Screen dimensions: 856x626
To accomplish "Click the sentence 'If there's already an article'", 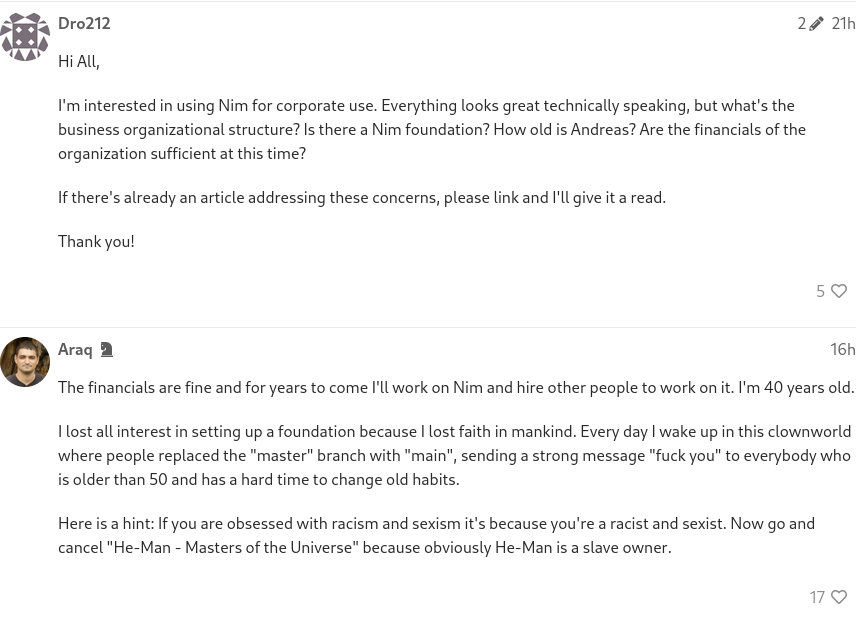I will point(362,198).
